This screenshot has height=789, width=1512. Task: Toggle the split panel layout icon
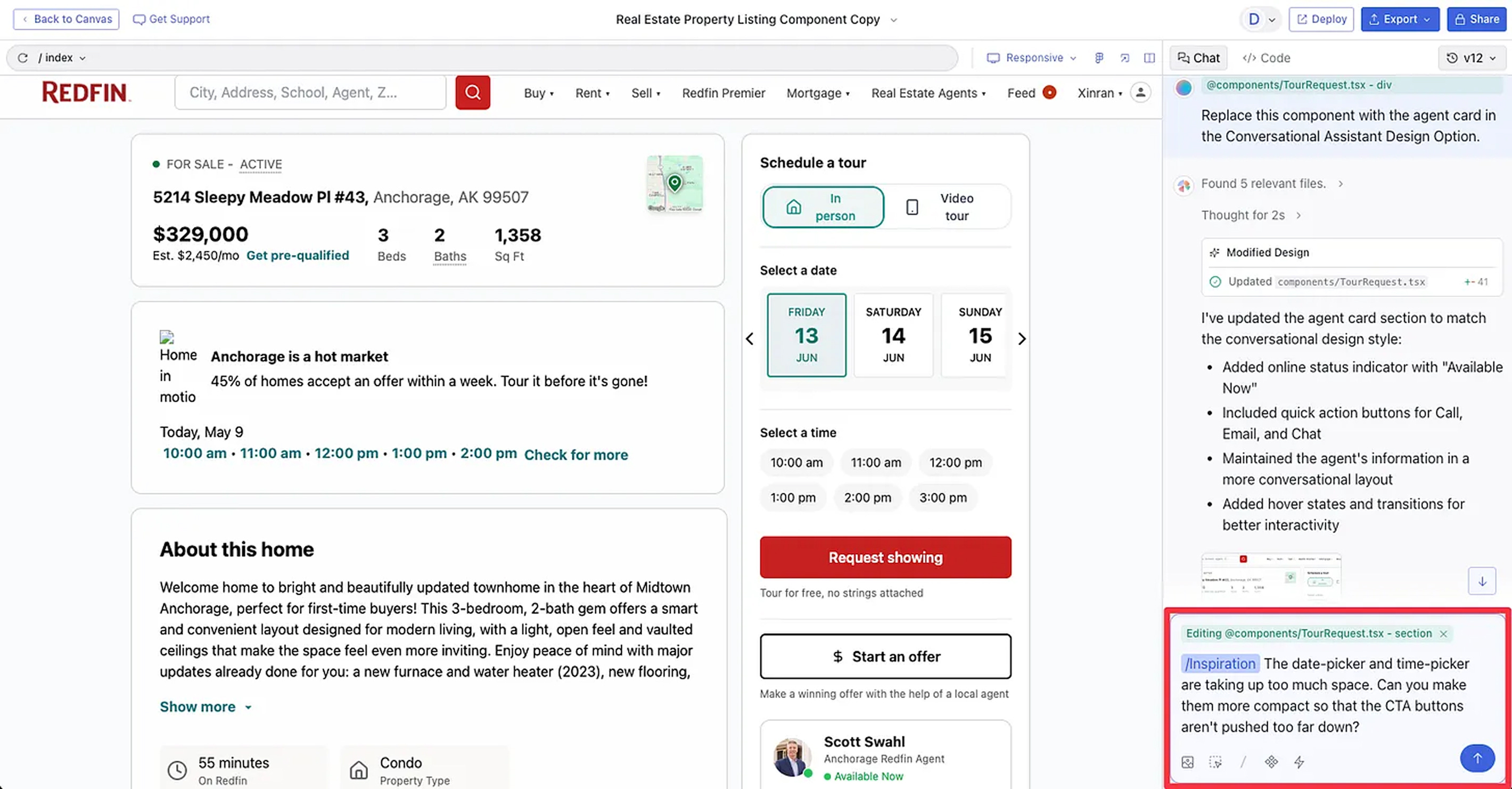coord(1149,57)
